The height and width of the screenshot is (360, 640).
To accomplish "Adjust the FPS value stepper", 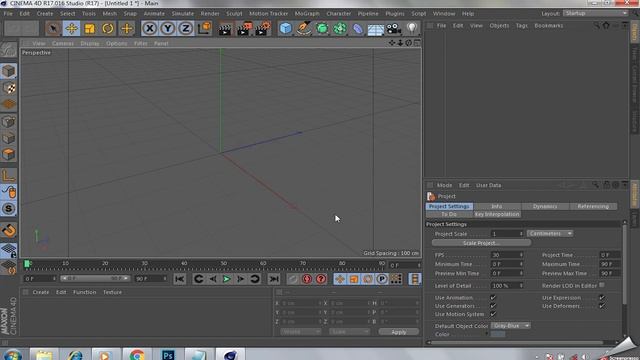I will (521, 255).
